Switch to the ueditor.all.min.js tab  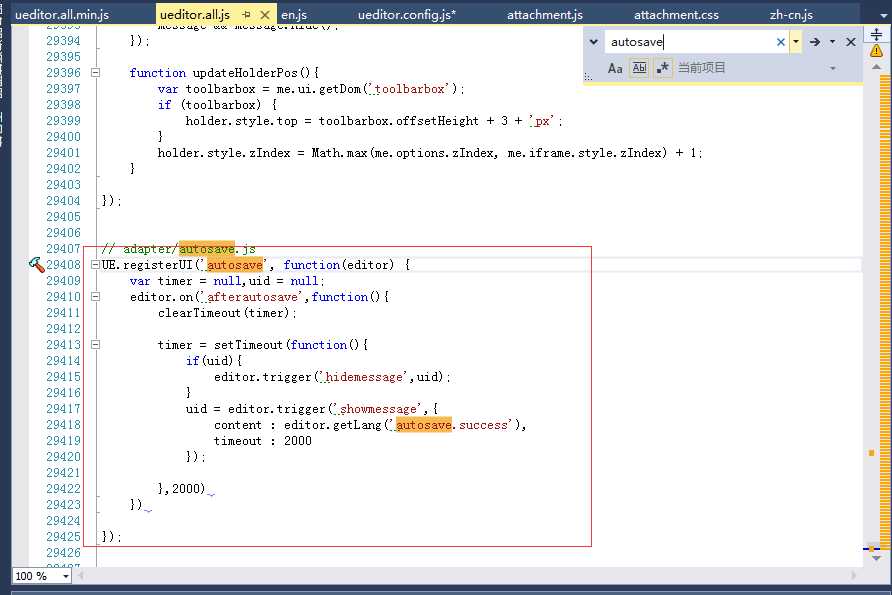[x=61, y=14]
